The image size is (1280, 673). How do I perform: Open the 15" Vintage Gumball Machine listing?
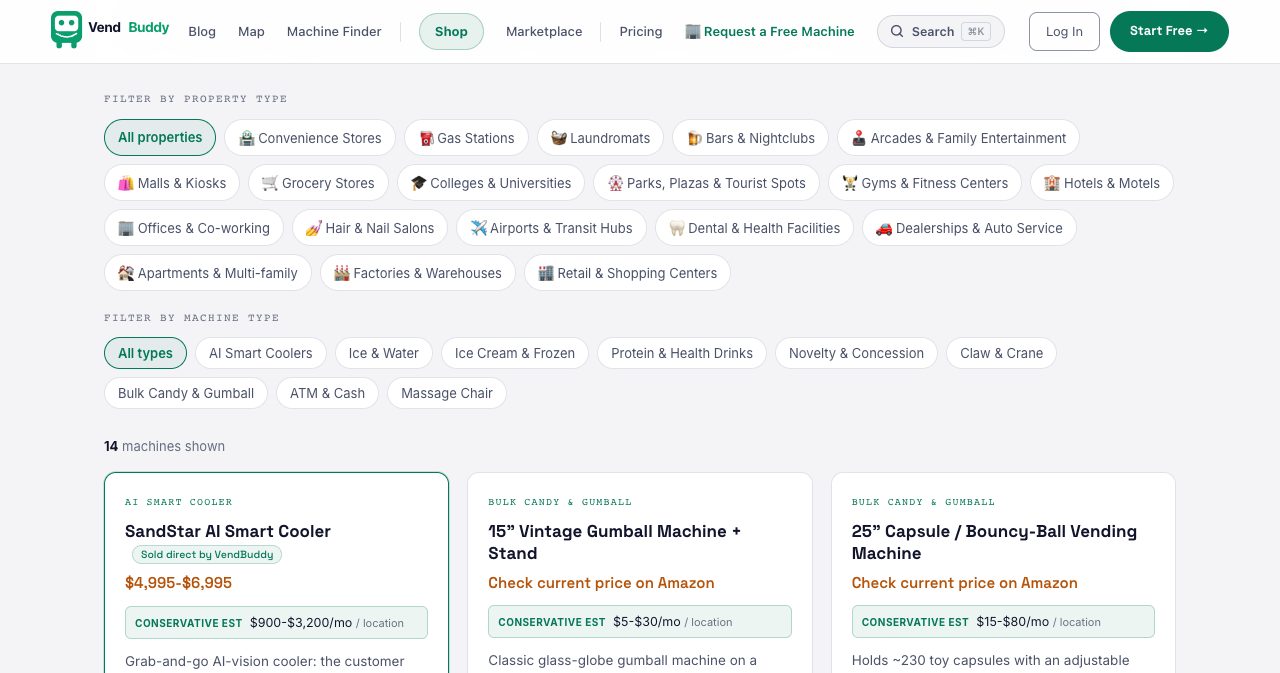pos(615,542)
